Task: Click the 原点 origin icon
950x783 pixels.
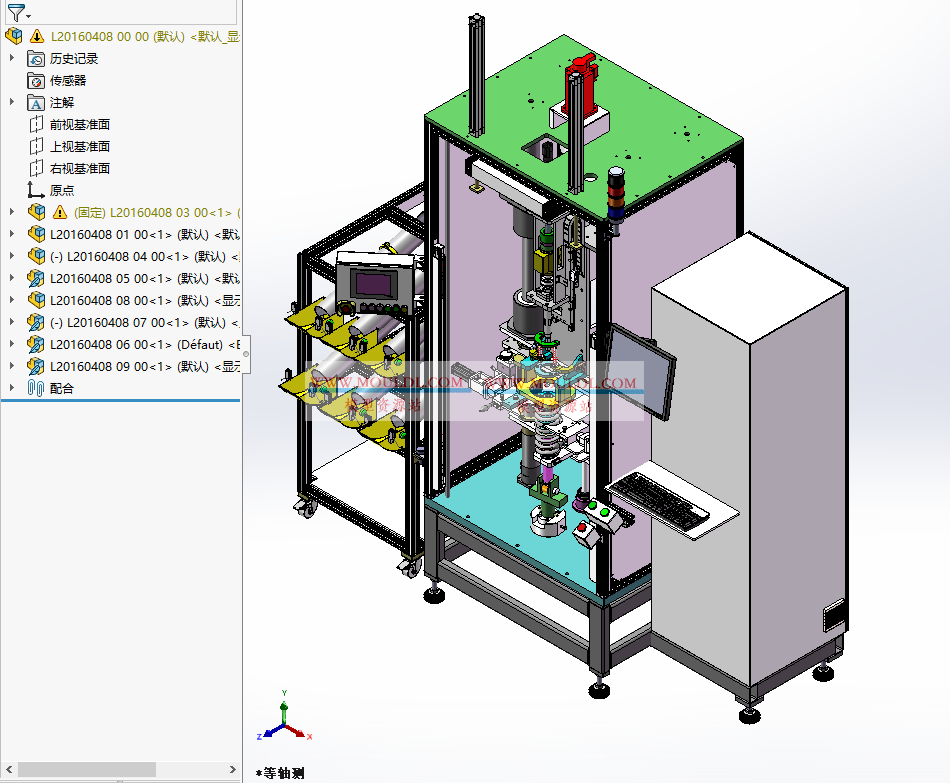Action: click(36, 190)
